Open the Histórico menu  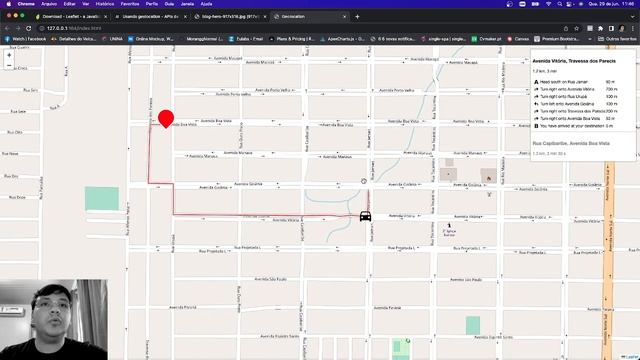point(104,4)
